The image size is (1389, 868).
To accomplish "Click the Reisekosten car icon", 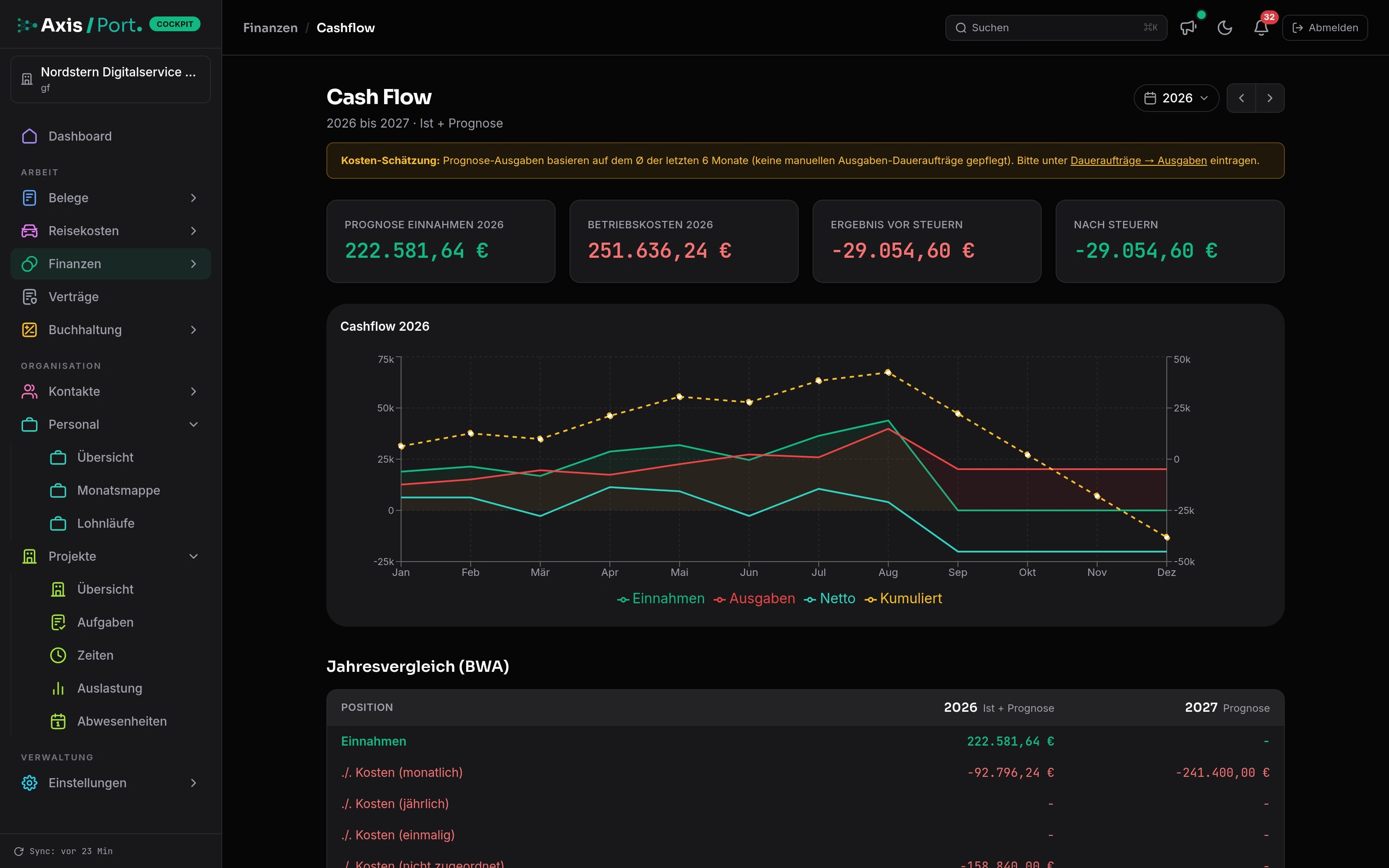I will coord(29,231).
